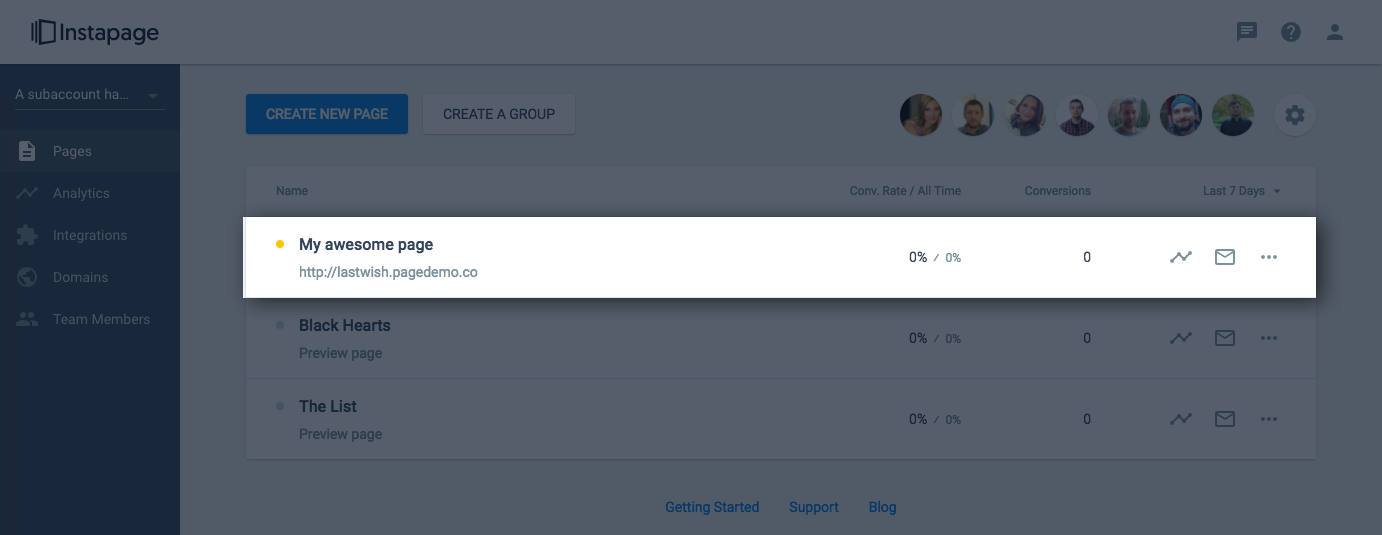1382x535 pixels.
Task: Open the Last 7 Days dropdown
Action: click(x=1242, y=190)
